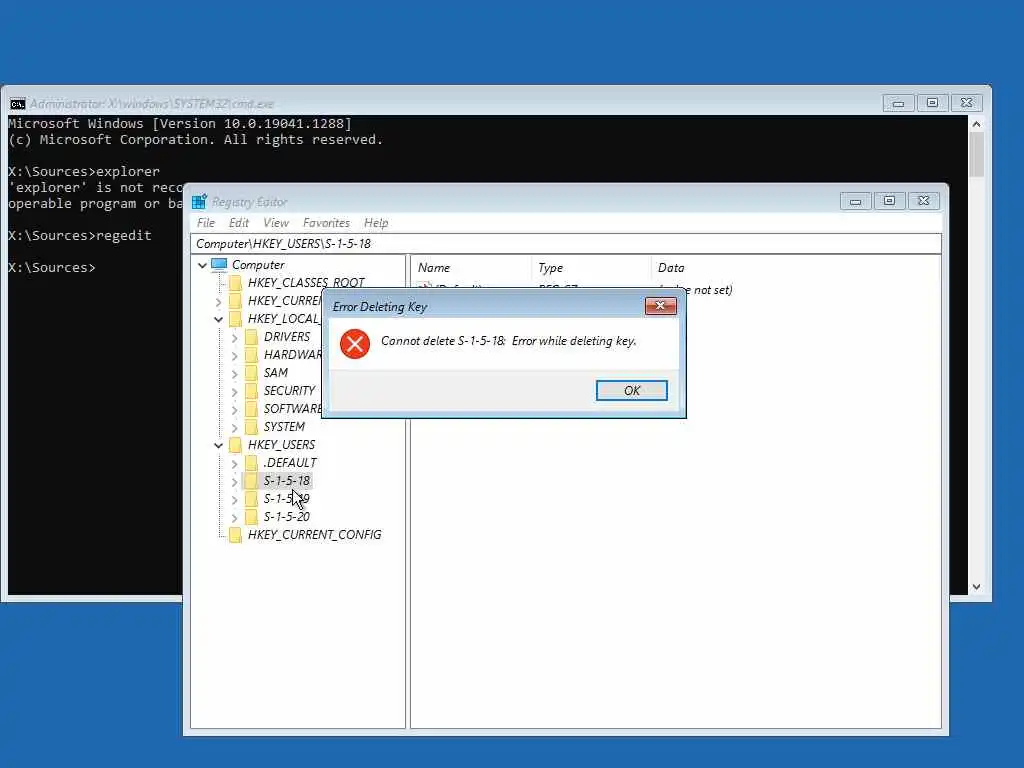
Task: Maximize the Registry Editor window
Action: pyautogui.click(x=889, y=201)
